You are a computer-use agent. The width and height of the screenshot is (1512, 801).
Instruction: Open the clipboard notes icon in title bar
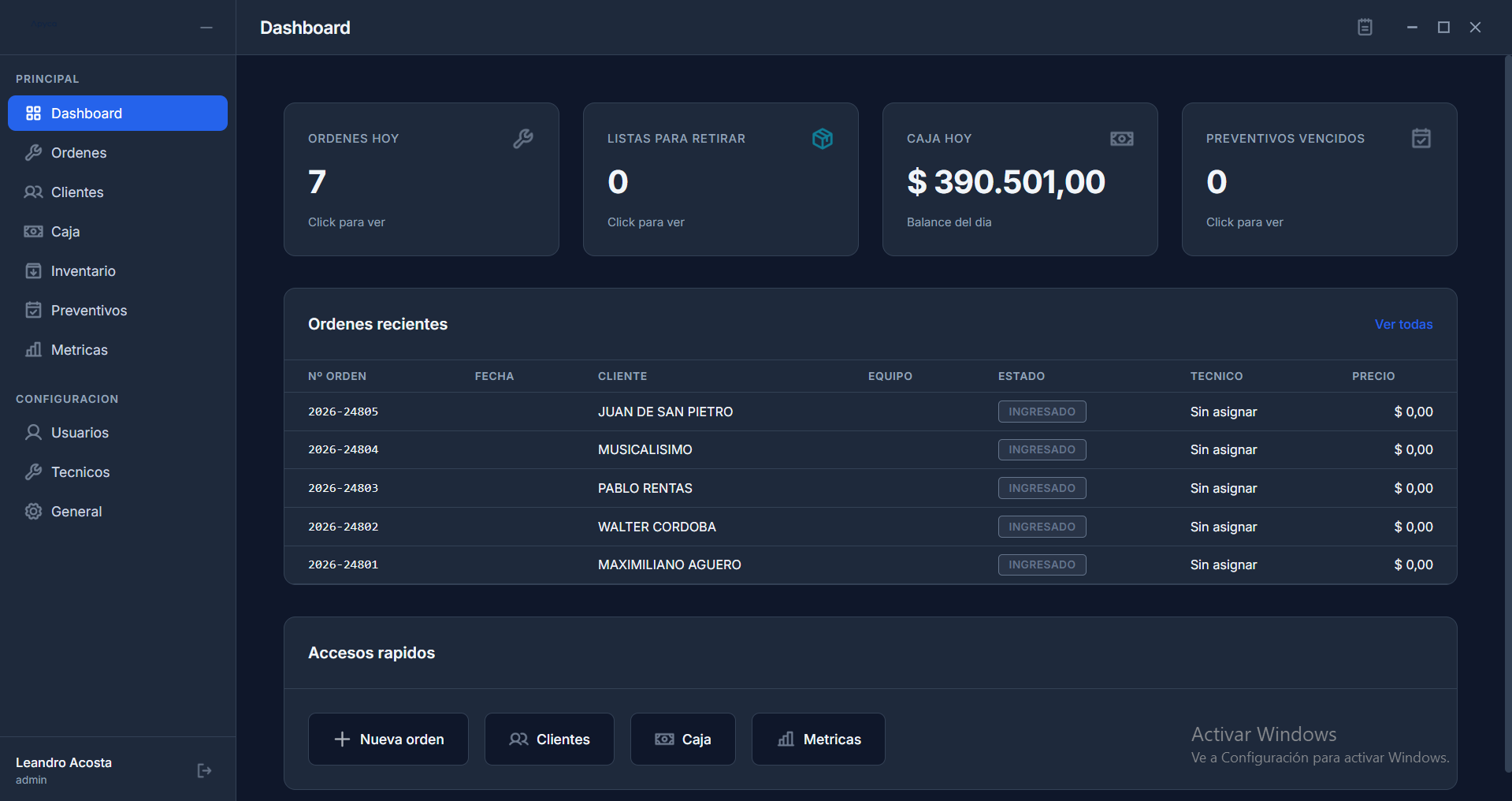click(1365, 28)
